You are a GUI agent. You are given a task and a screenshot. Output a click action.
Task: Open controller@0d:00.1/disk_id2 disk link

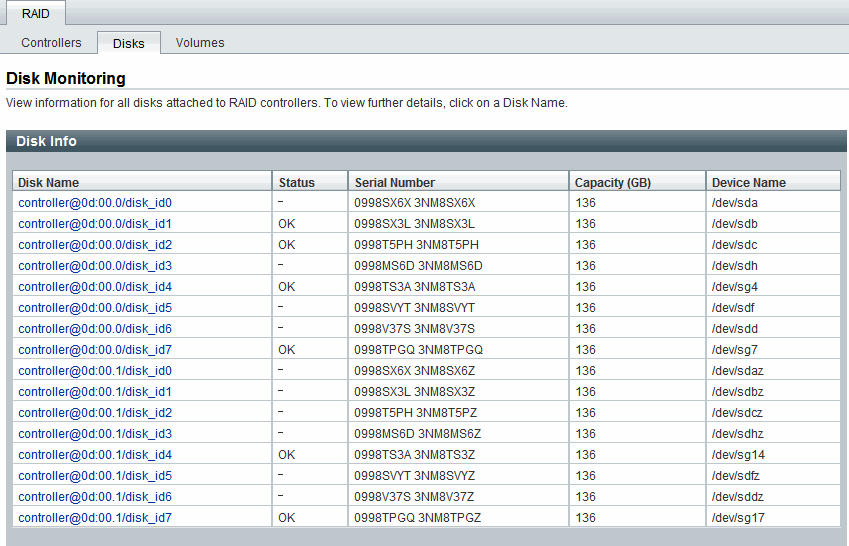(x=95, y=413)
